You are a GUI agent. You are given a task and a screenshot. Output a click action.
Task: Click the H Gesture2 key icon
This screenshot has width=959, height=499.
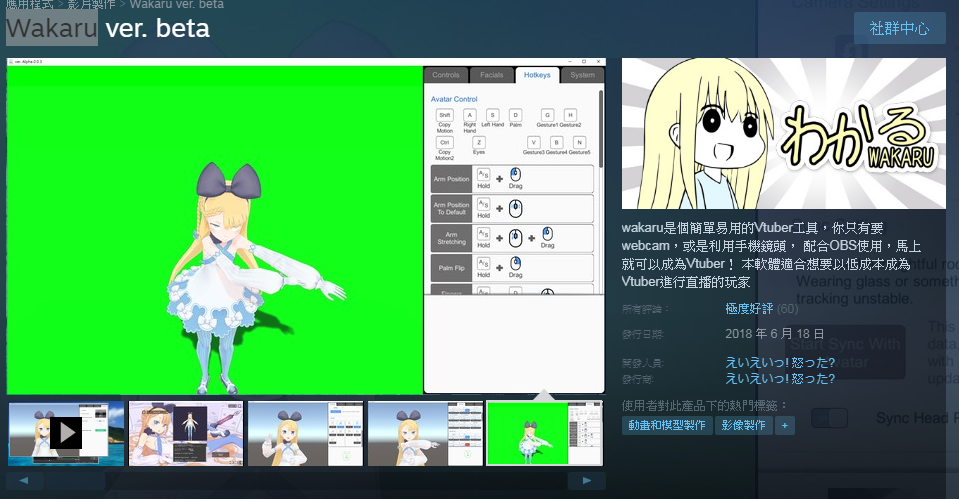click(x=570, y=115)
